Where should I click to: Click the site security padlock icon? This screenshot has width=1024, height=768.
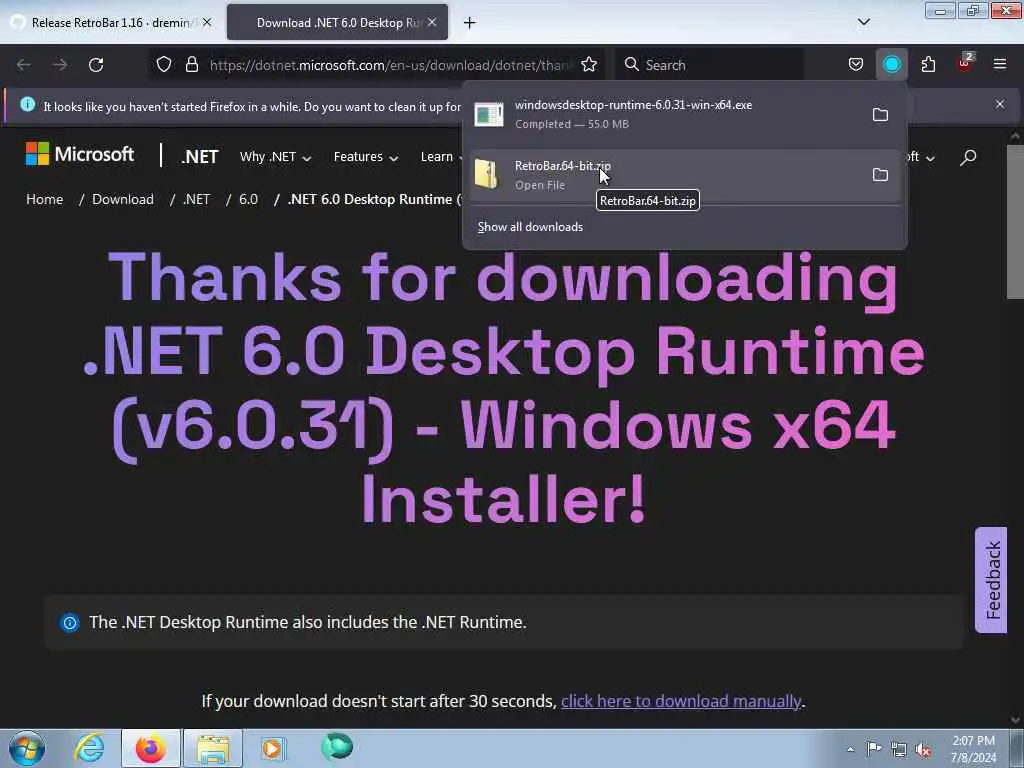pos(191,65)
